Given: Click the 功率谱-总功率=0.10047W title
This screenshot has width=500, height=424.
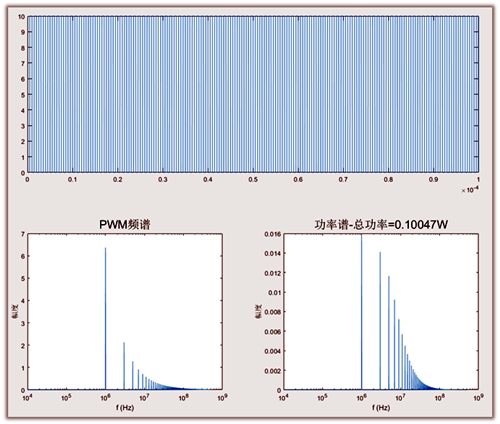Looking at the screenshot, I should point(381,224).
